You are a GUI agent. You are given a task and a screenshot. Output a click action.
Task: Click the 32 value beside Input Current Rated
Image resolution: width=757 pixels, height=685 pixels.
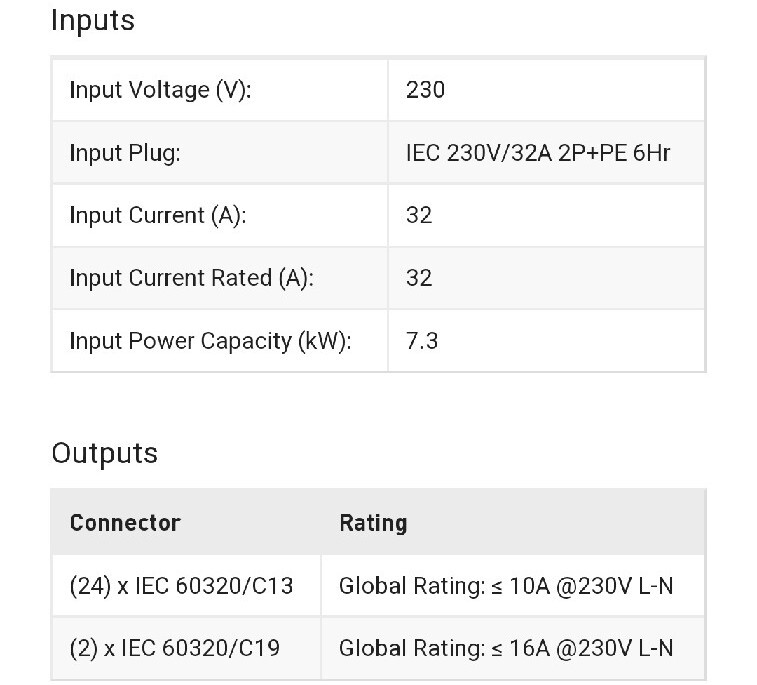point(419,278)
